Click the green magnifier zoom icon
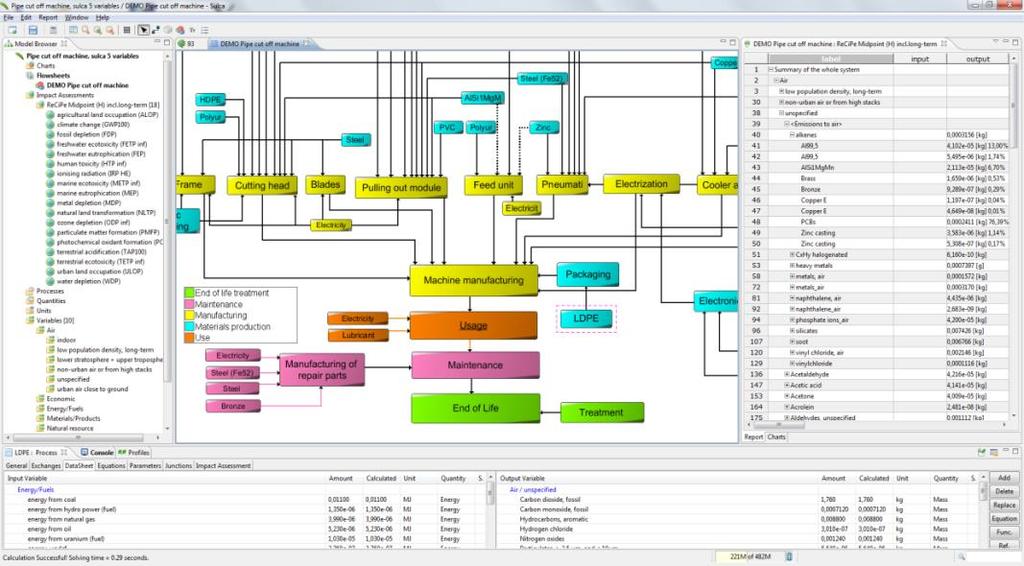Viewport: 1024px width, 566px height. point(97,30)
